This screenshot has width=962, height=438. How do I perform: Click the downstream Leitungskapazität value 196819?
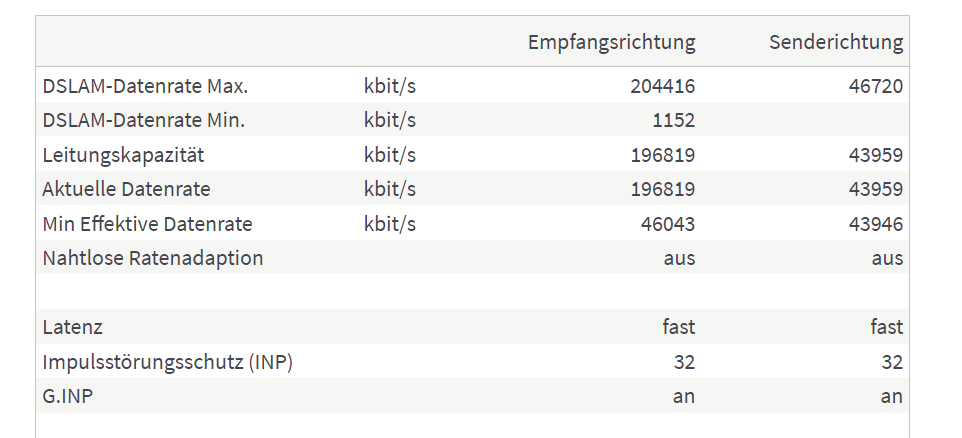[x=663, y=155]
